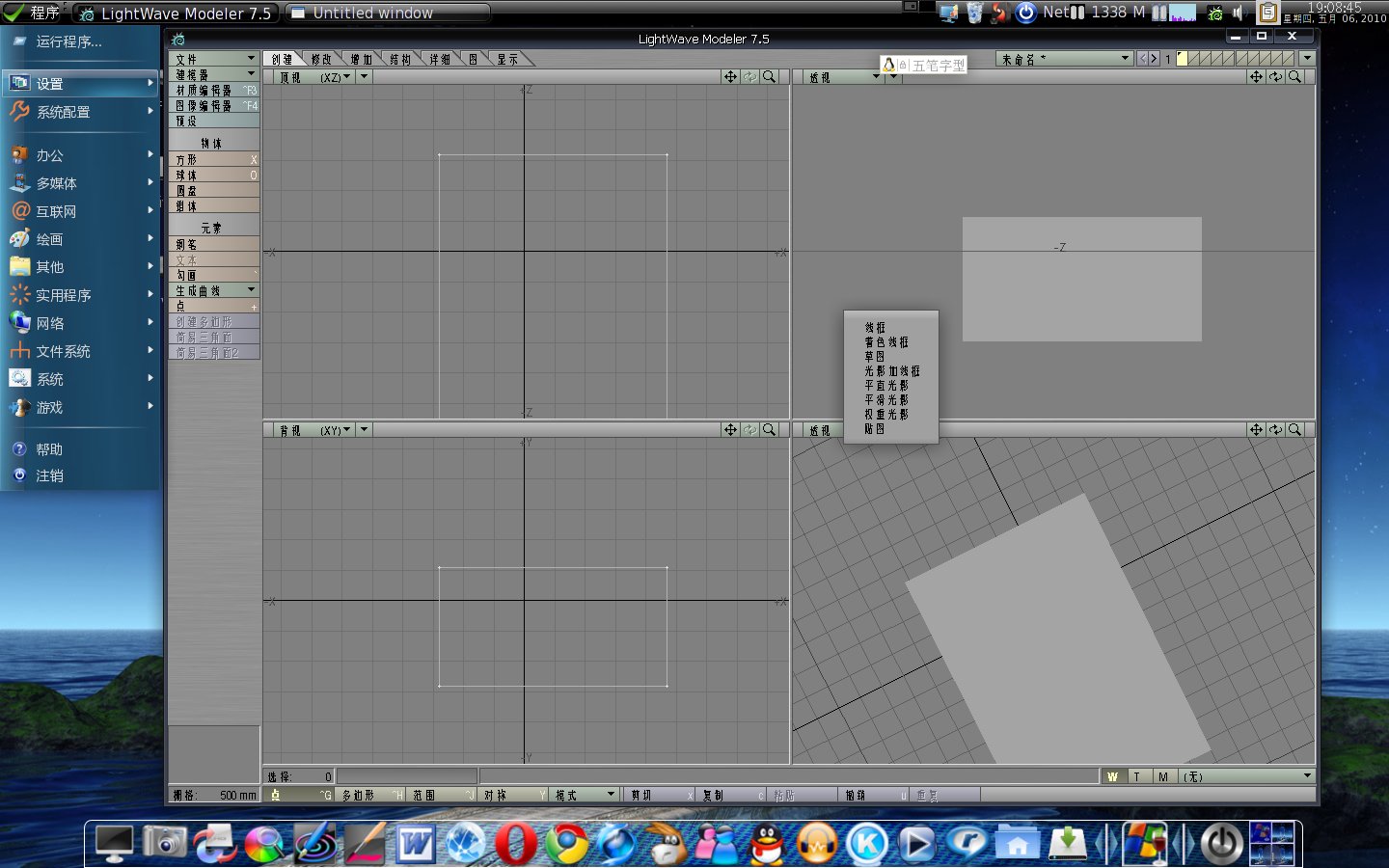This screenshot has height=868, width=1389.
Task: Open the 建模器 dropdown menu
Action: pos(214,74)
